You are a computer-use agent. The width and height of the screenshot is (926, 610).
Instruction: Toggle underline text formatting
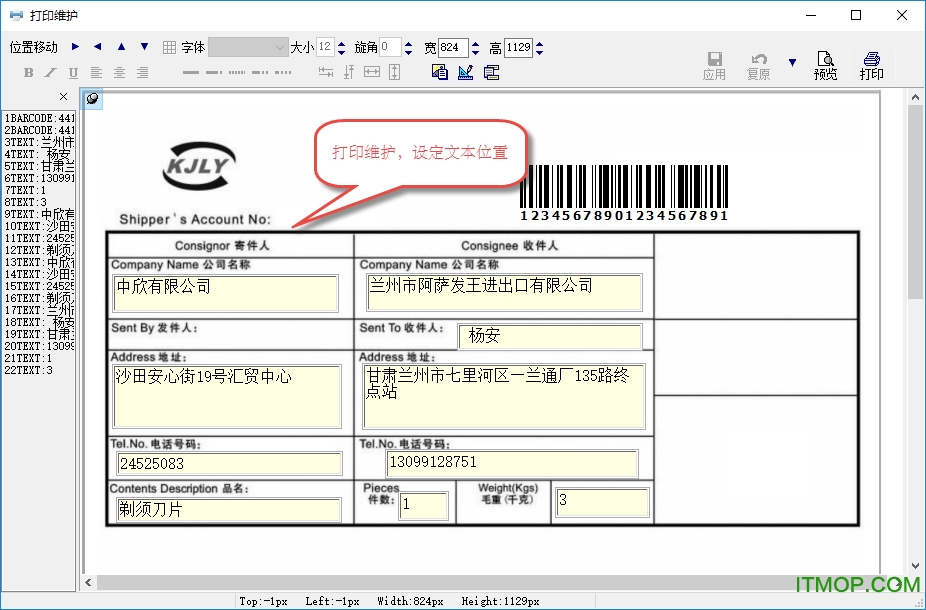tap(73, 72)
